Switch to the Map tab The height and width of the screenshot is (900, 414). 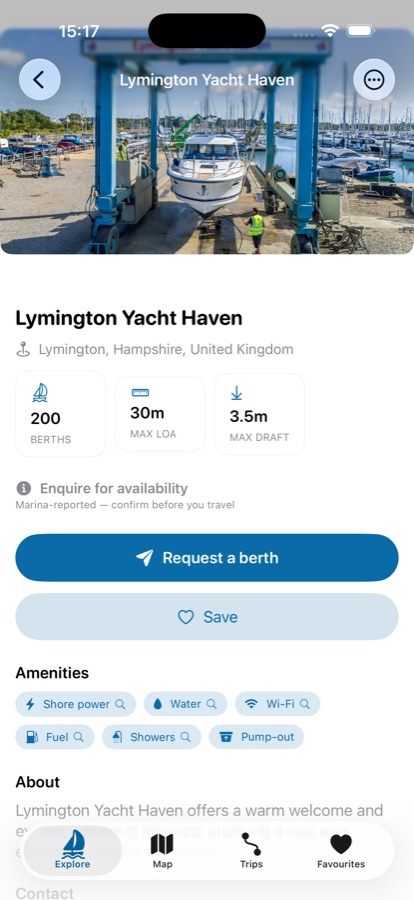coord(162,851)
